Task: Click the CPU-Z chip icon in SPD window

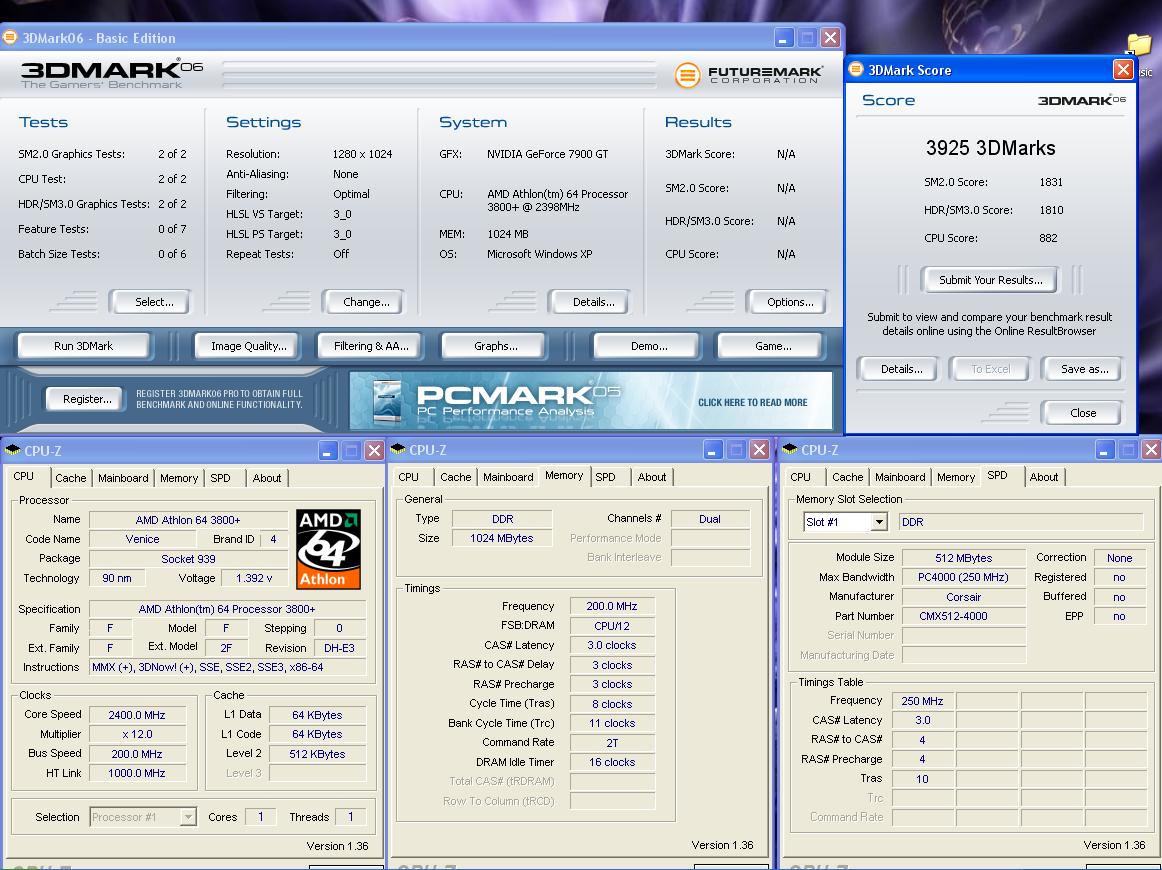Action: [790, 450]
